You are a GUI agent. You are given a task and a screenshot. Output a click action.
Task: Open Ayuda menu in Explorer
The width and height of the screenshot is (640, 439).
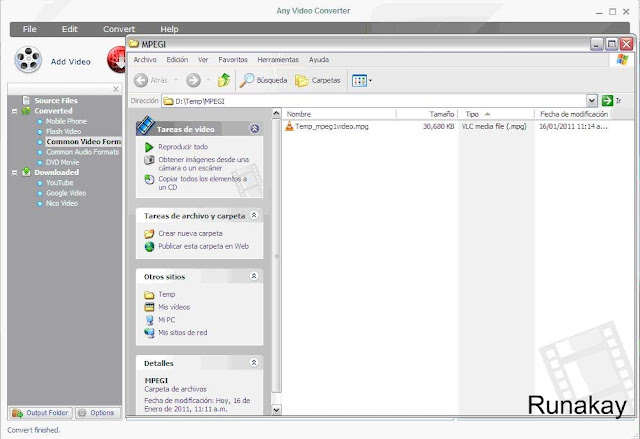click(319, 60)
